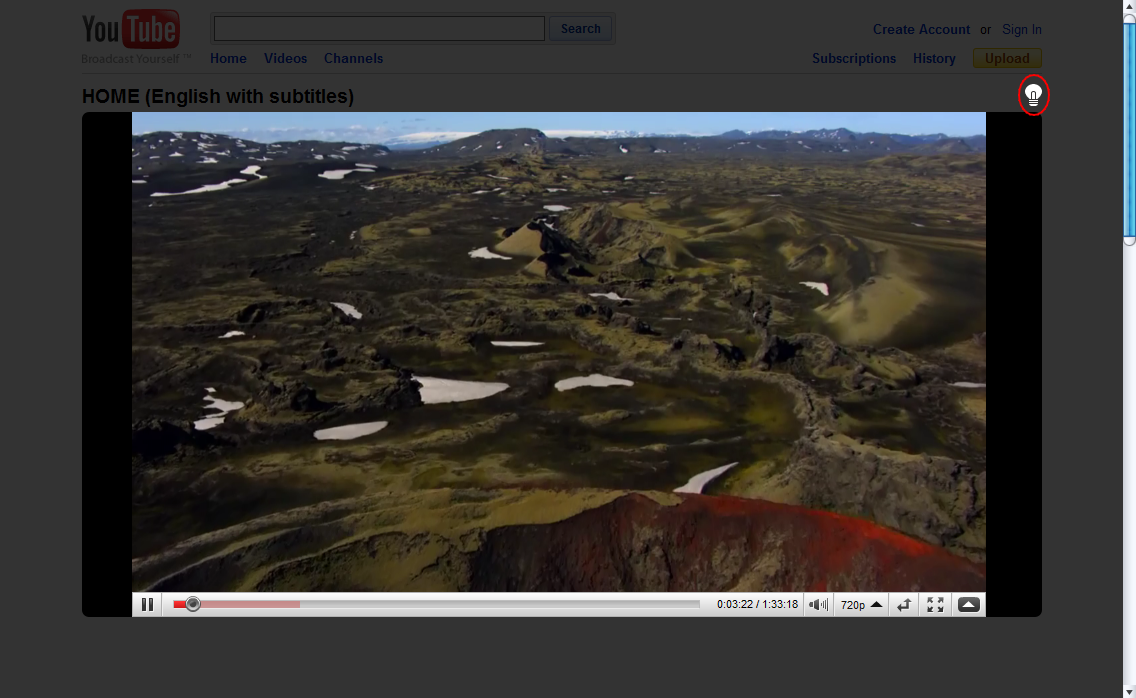This screenshot has height=698, width=1136.
Task: Toggle the lights-off lightbulb icon
Action: click(1033, 95)
